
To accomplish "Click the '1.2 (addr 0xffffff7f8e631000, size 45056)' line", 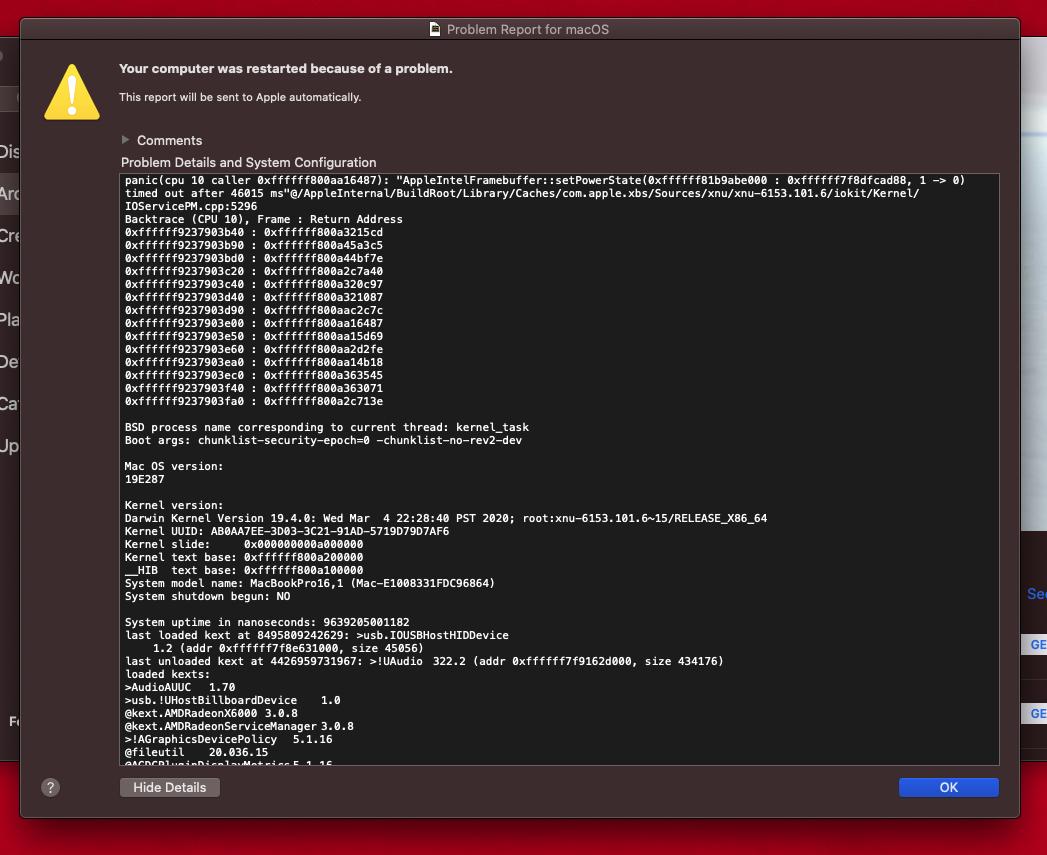I will [x=288, y=649].
